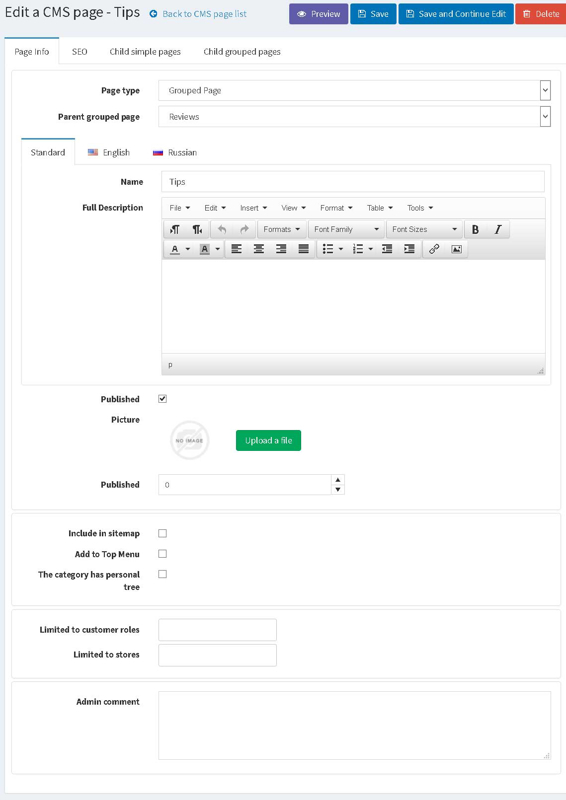This screenshot has height=800, width=566.
Task: Enable Add to Top Menu checkbox
Action: pyautogui.click(x=162, y=554)
